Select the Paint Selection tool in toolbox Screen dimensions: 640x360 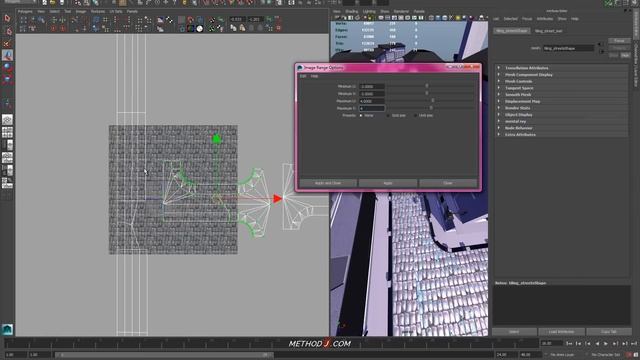7,43
